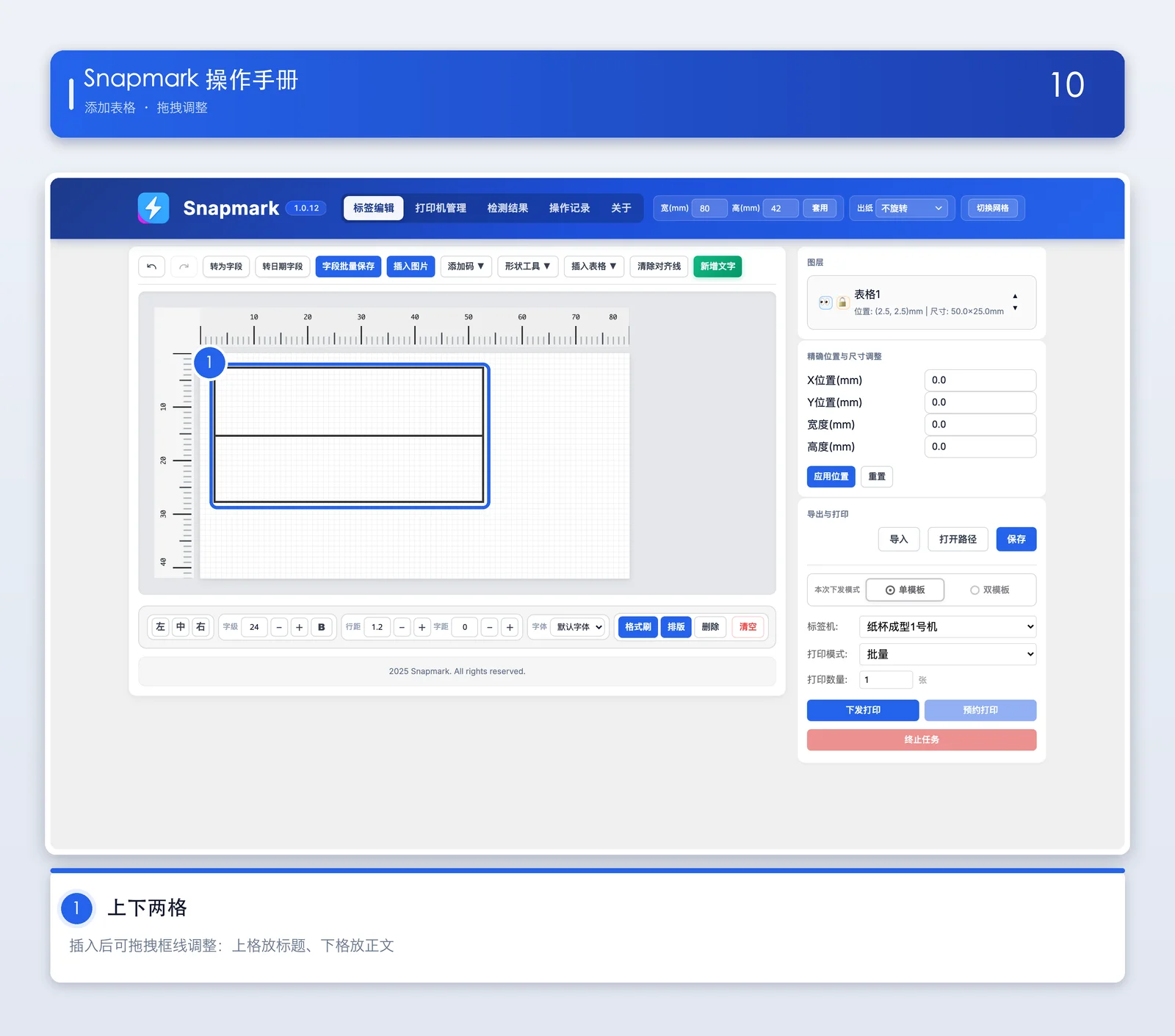Image resolution: width=1175 pixels, height=1036 pixels.
Task: Click the 转为字段 button
Action: (x=225, y=267)
